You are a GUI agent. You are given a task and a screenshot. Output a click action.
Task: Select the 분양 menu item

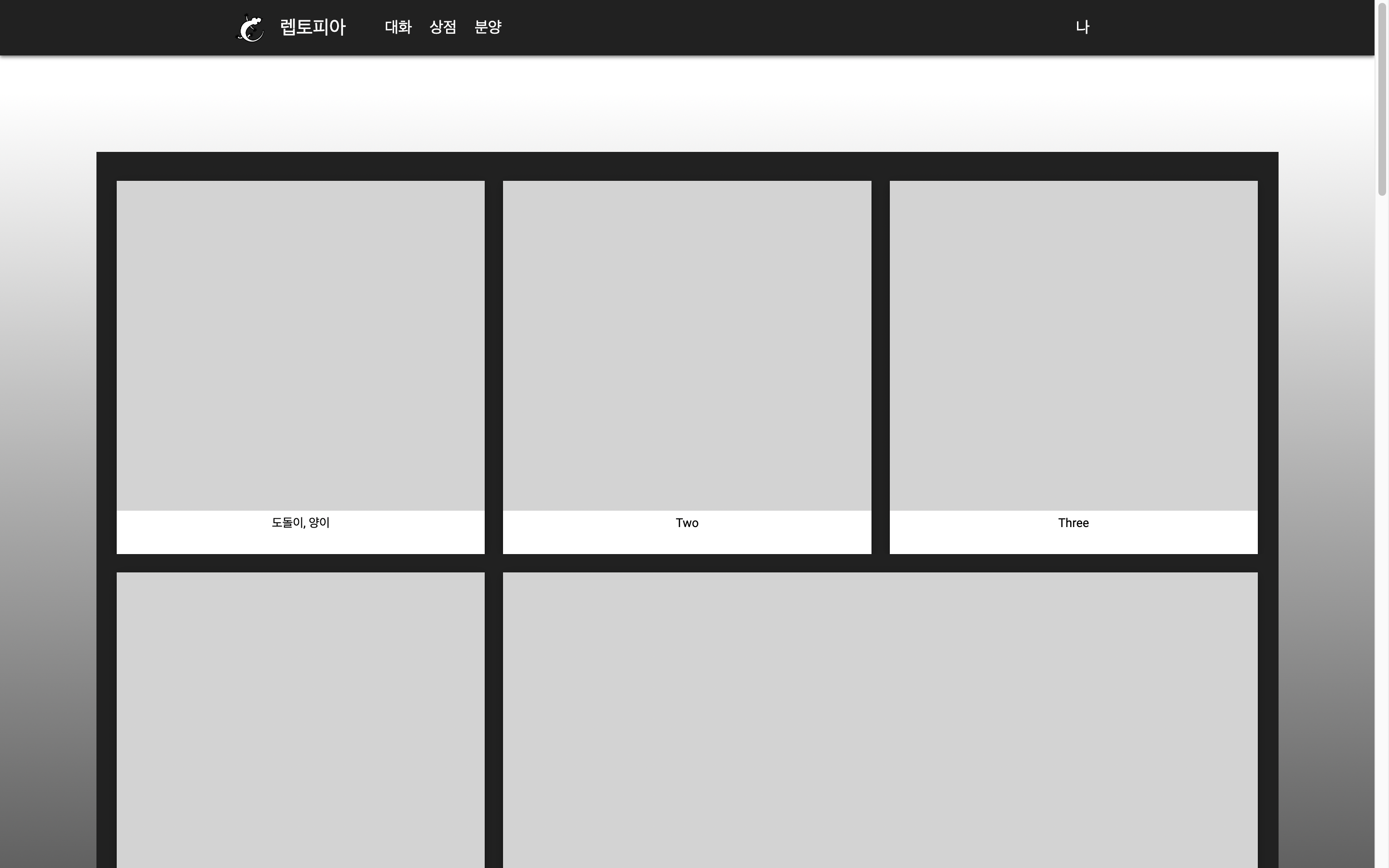pos(489,27)
